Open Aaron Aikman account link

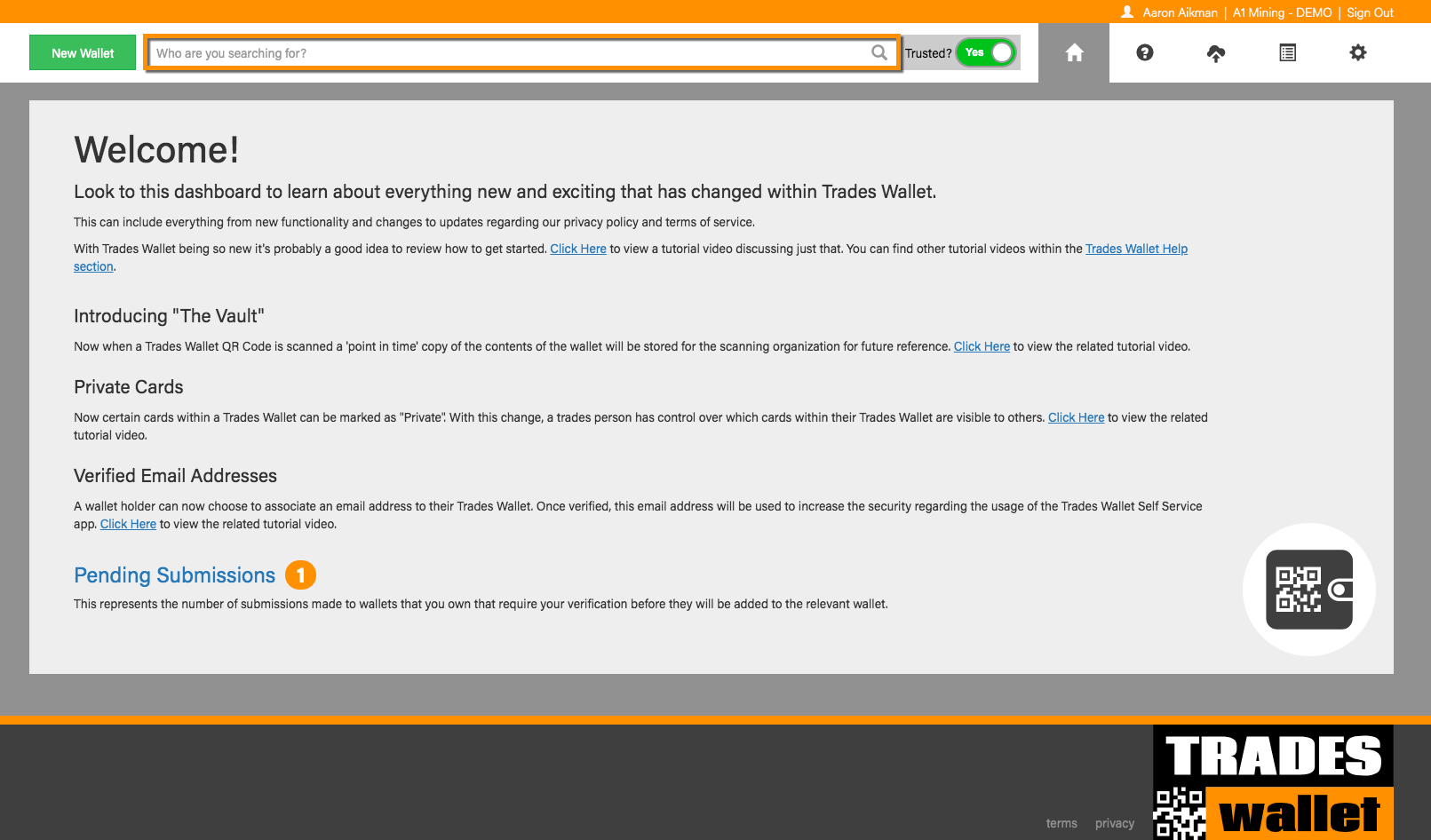tap(1180, 12)
